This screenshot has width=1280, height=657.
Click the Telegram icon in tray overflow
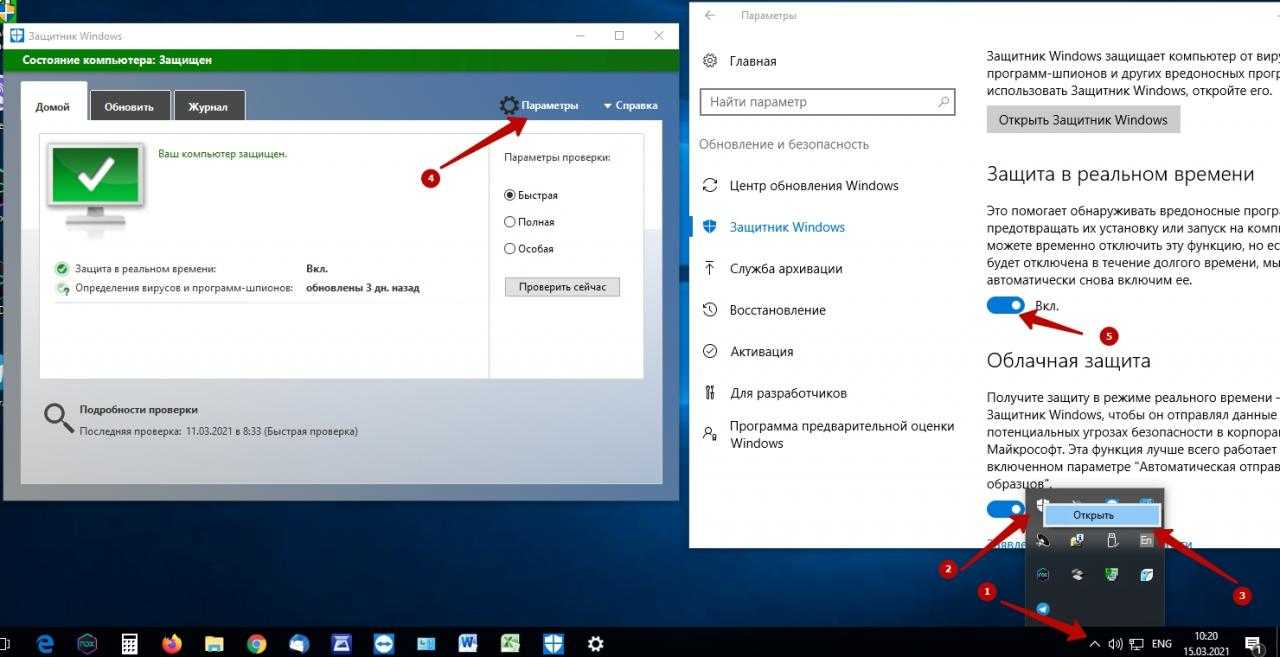[x=1043, y=609]
